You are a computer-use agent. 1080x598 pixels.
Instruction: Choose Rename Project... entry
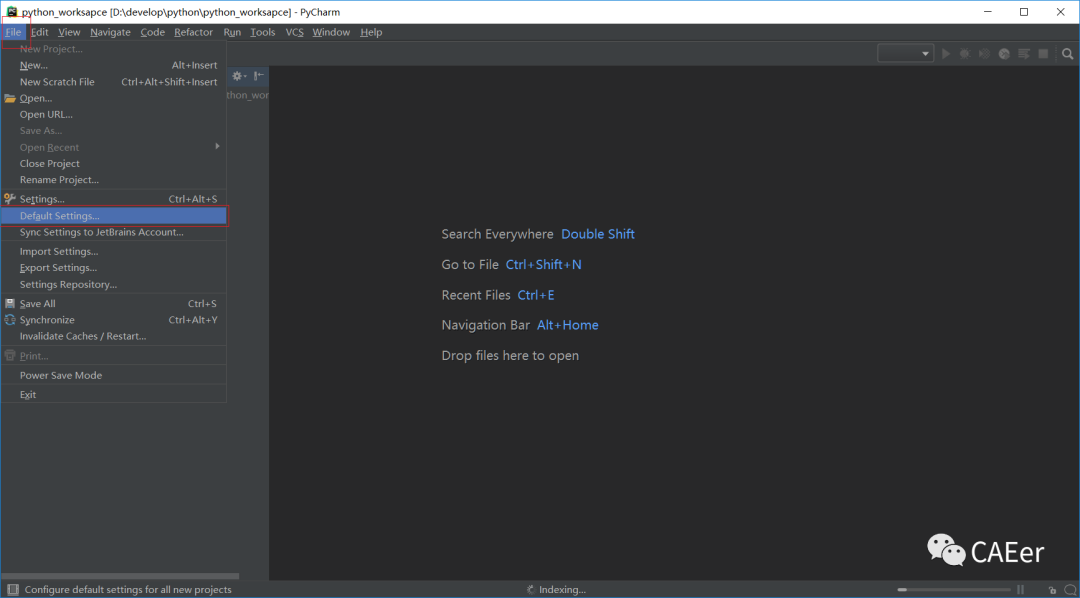tap(114, 180)
